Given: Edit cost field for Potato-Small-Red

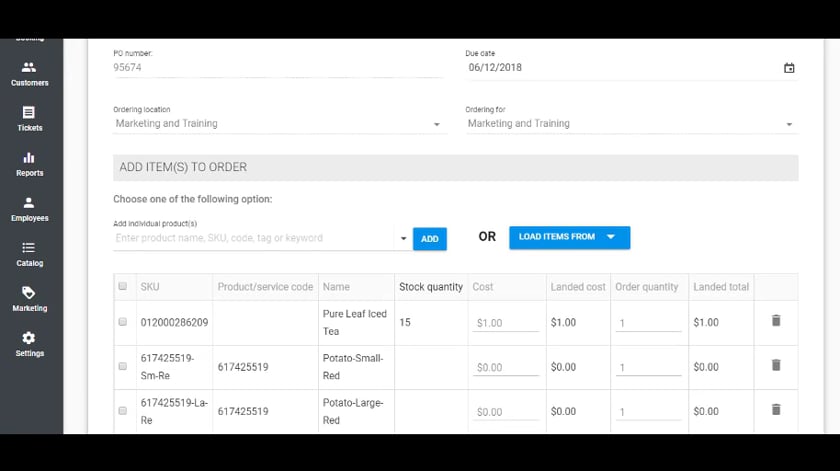Looking at the screenshot, I should (x=505, y=368).
